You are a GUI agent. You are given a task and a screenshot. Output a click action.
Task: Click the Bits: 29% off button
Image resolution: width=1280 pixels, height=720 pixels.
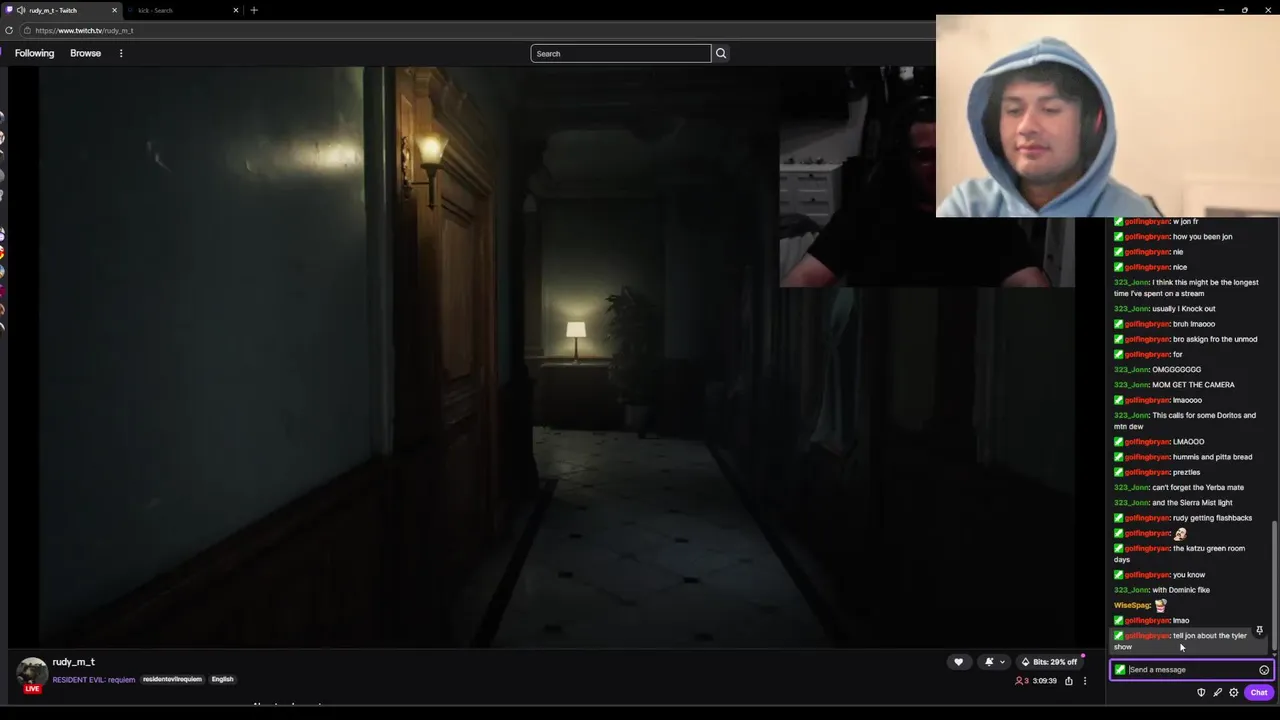coord(1049,661)
